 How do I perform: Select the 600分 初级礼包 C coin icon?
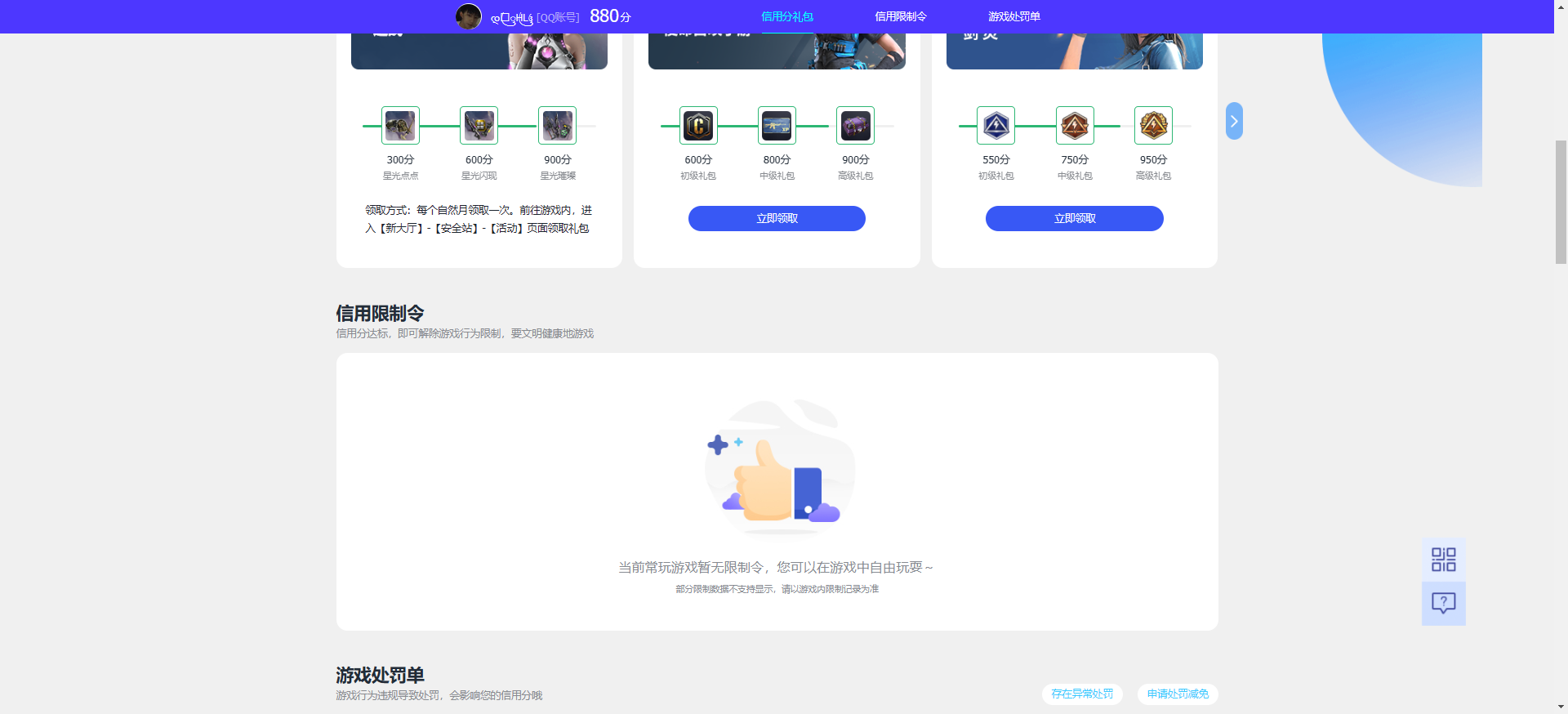[698, 126]
